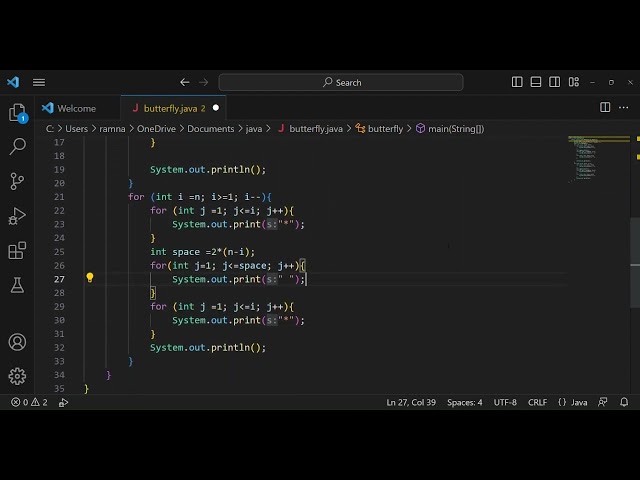Click the for loop on line 22

click(222, 211)
